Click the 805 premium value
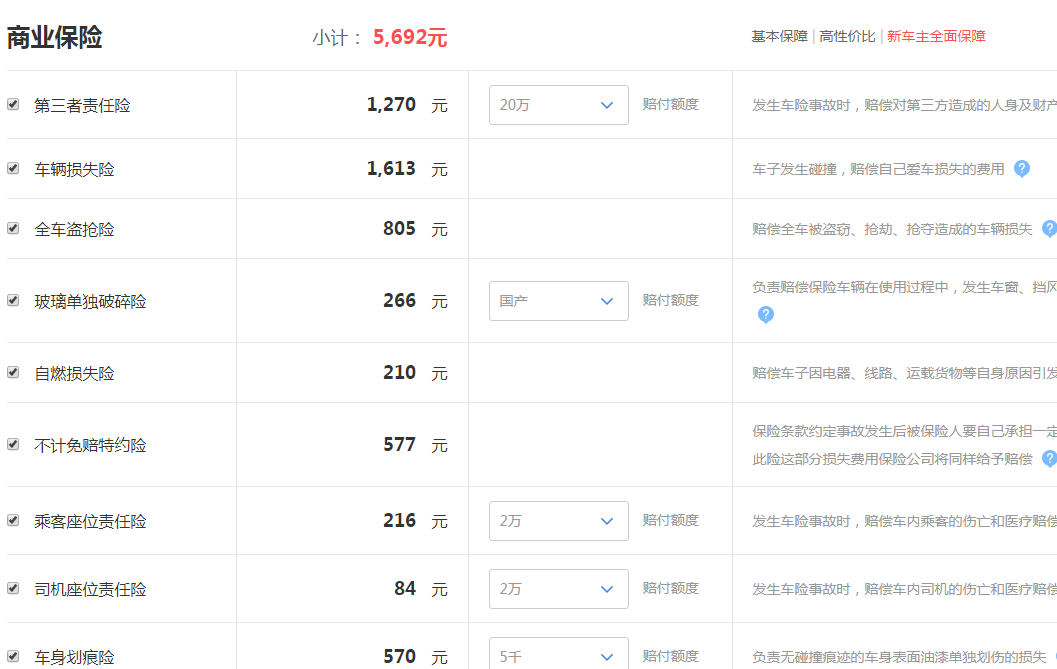Viewport: 1057px width, 669px height. click(399, 229)
